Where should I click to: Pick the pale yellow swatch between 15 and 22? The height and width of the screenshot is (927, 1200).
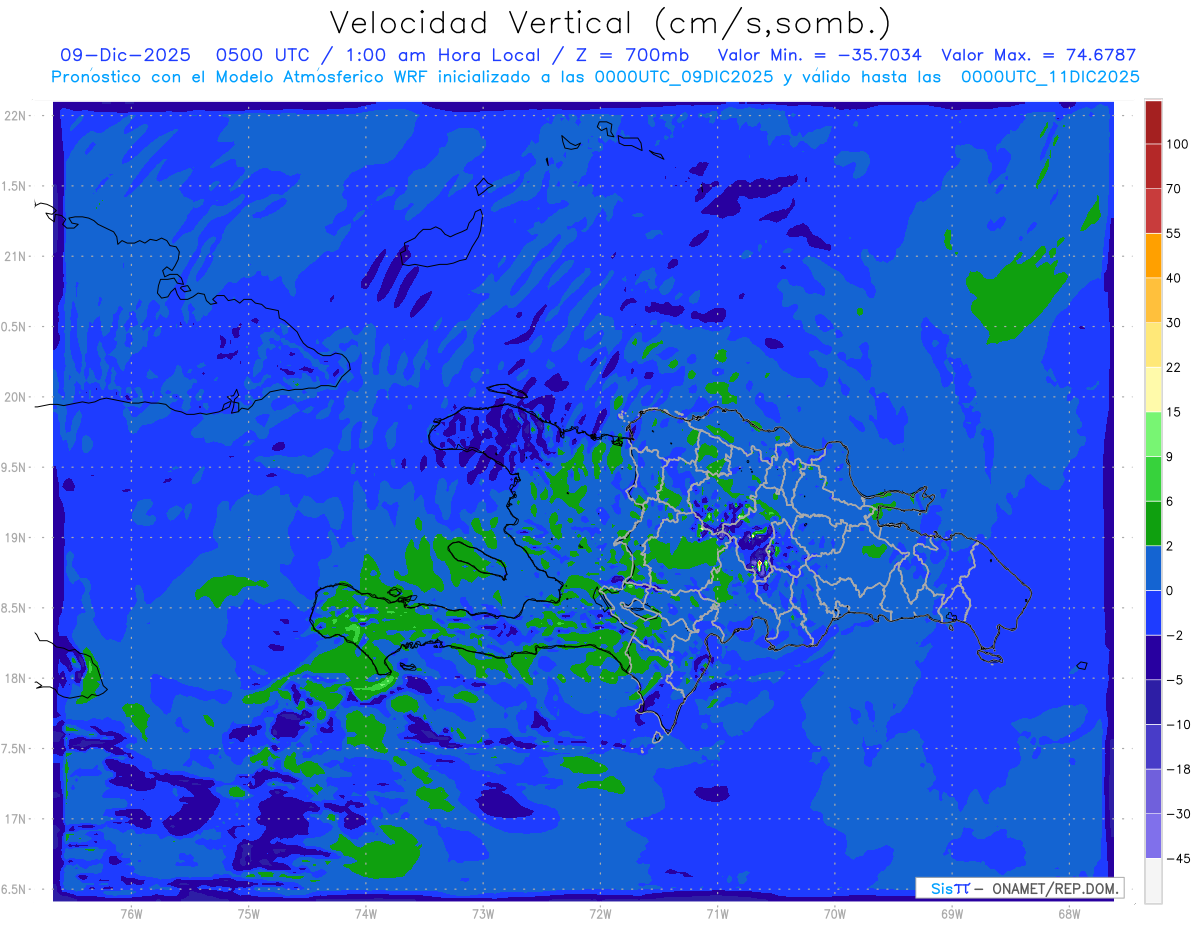point(1153,389)
